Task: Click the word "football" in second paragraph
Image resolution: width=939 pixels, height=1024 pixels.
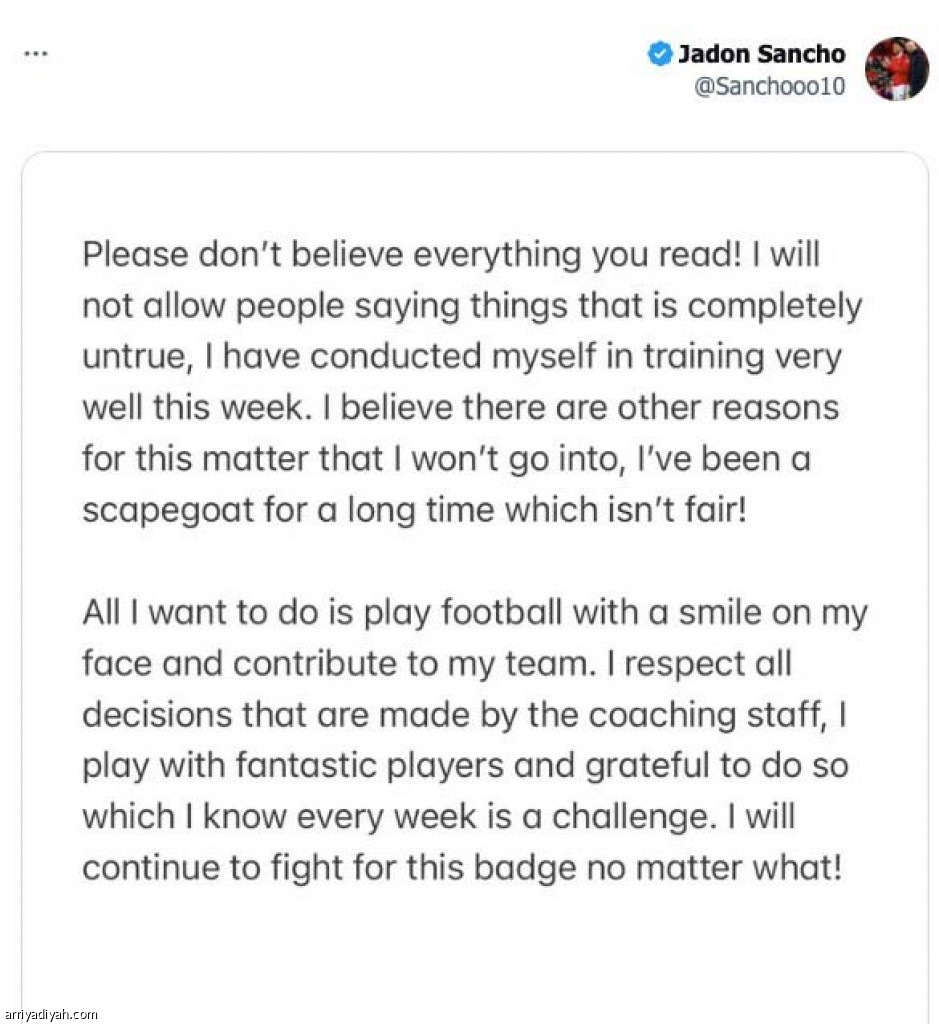Action: pos(501,613)
